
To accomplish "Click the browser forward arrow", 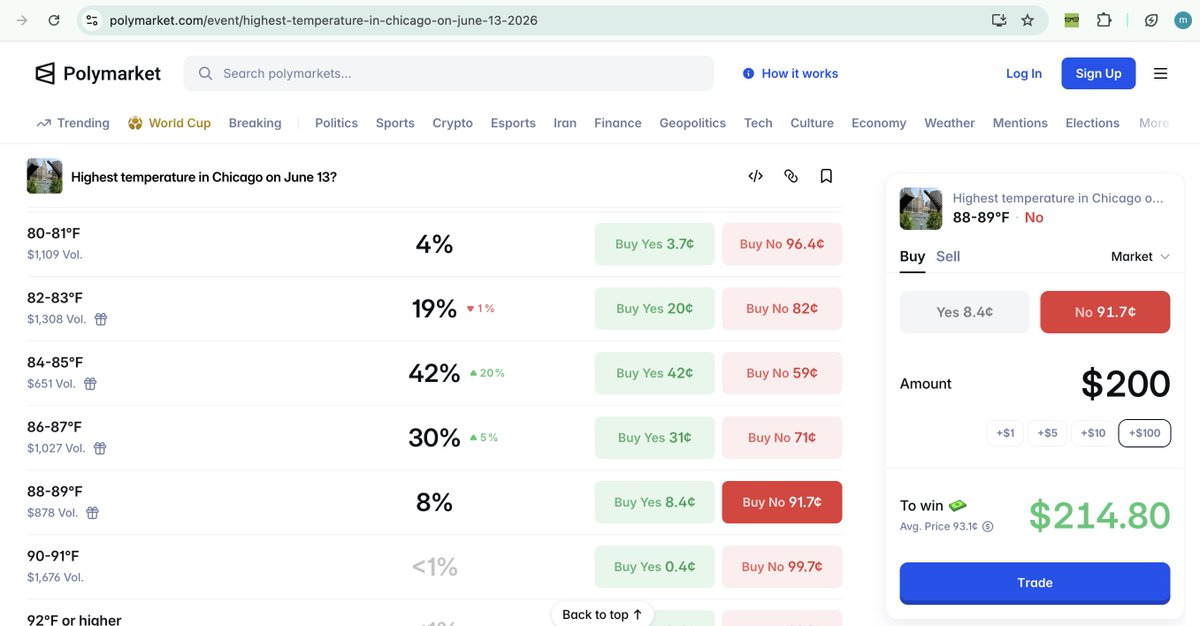I will click(22, 20).
